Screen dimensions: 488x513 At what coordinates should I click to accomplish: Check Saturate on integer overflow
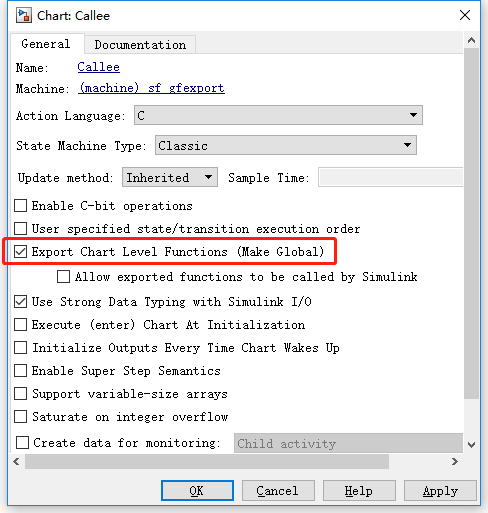pyautogui.click(x=21, y=417)
